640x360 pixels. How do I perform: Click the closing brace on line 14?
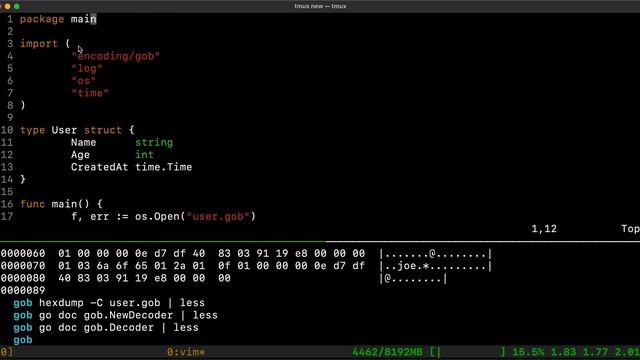(x=23, y=179)
